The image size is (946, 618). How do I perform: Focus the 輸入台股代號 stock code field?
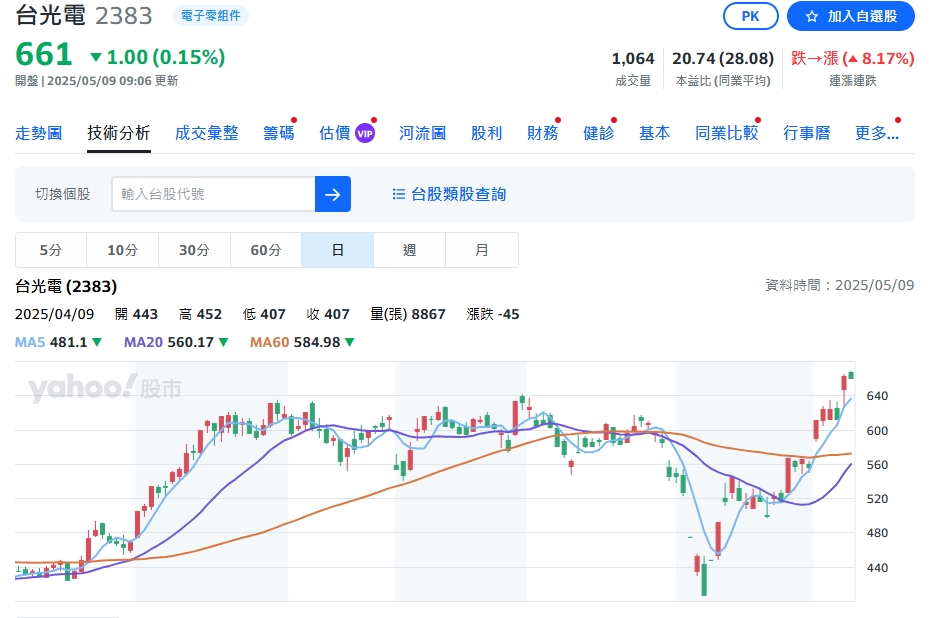tap(214, 194)
